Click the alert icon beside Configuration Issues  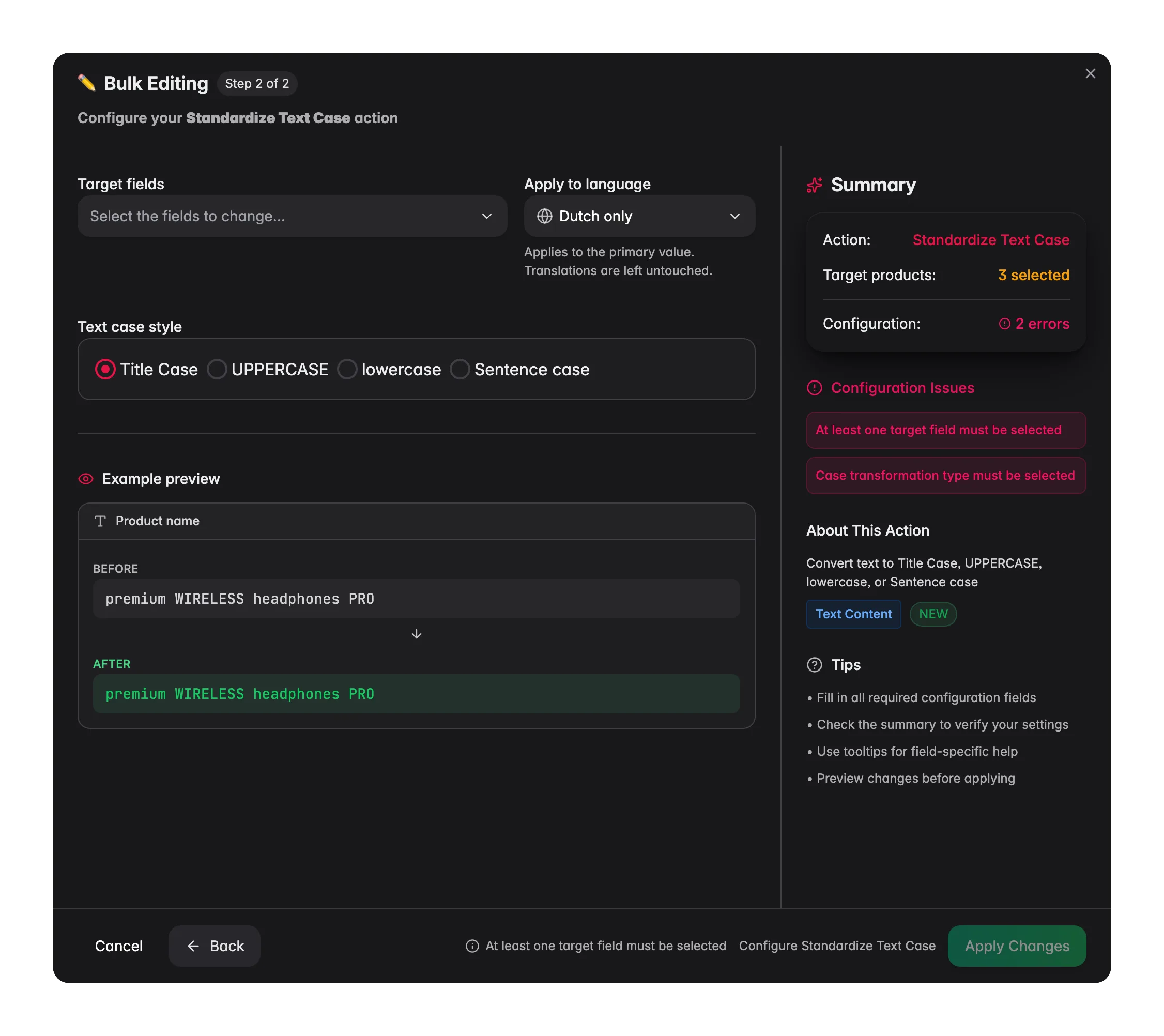(815, 388)
